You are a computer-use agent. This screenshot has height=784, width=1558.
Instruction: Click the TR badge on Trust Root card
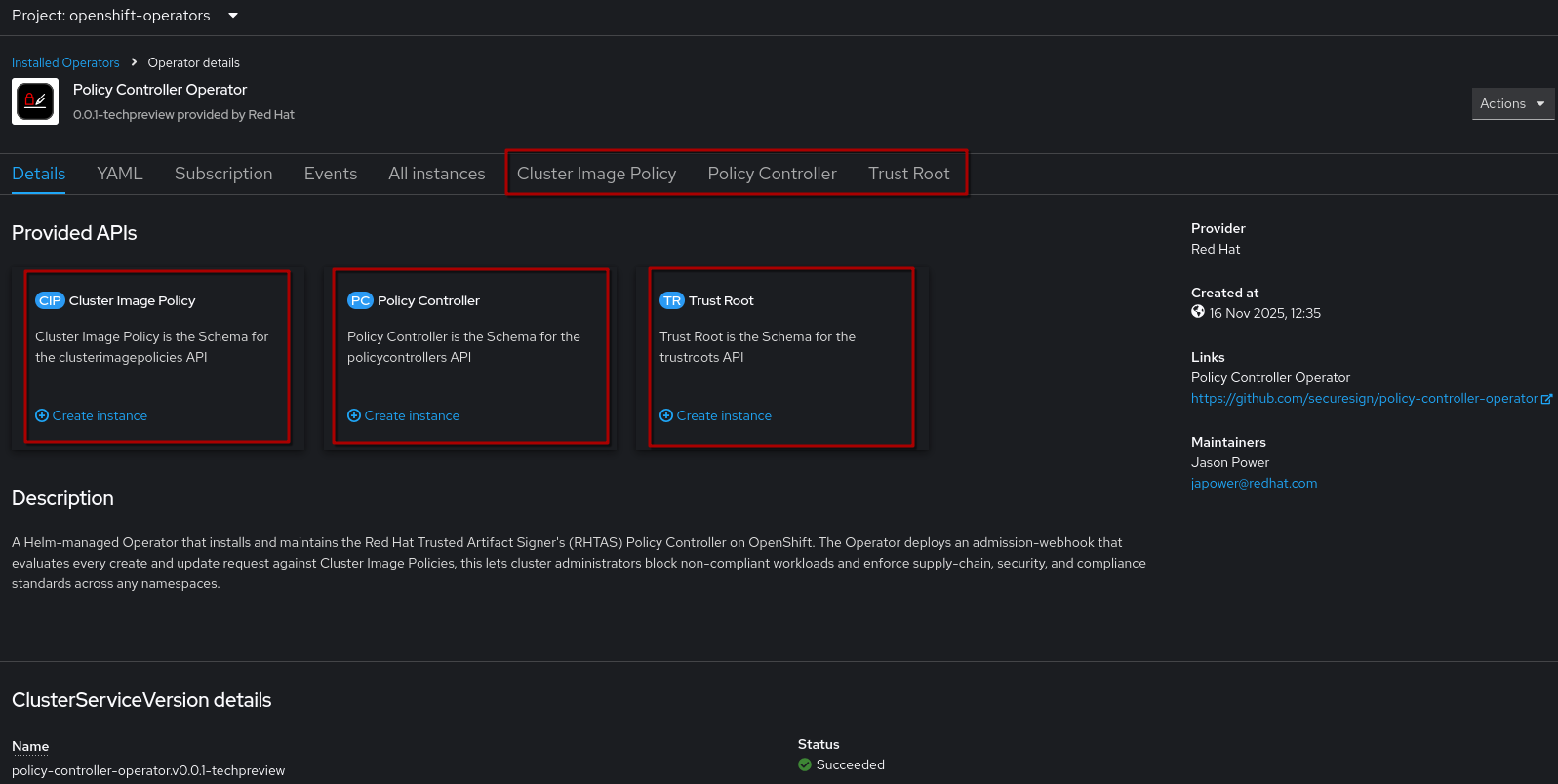[672, 300]
